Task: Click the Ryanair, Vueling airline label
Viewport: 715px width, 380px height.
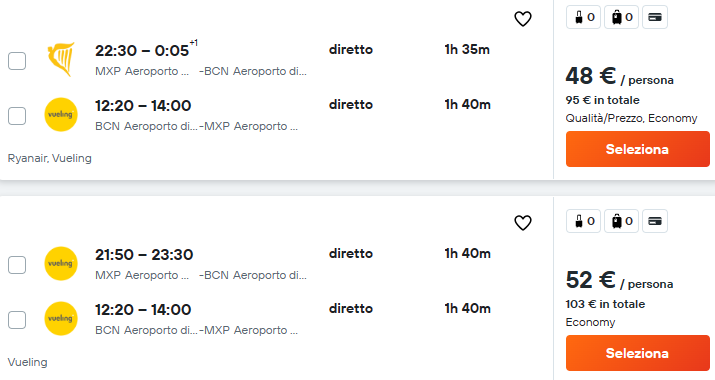Action: pyautogui.click(x=50, y=158)
